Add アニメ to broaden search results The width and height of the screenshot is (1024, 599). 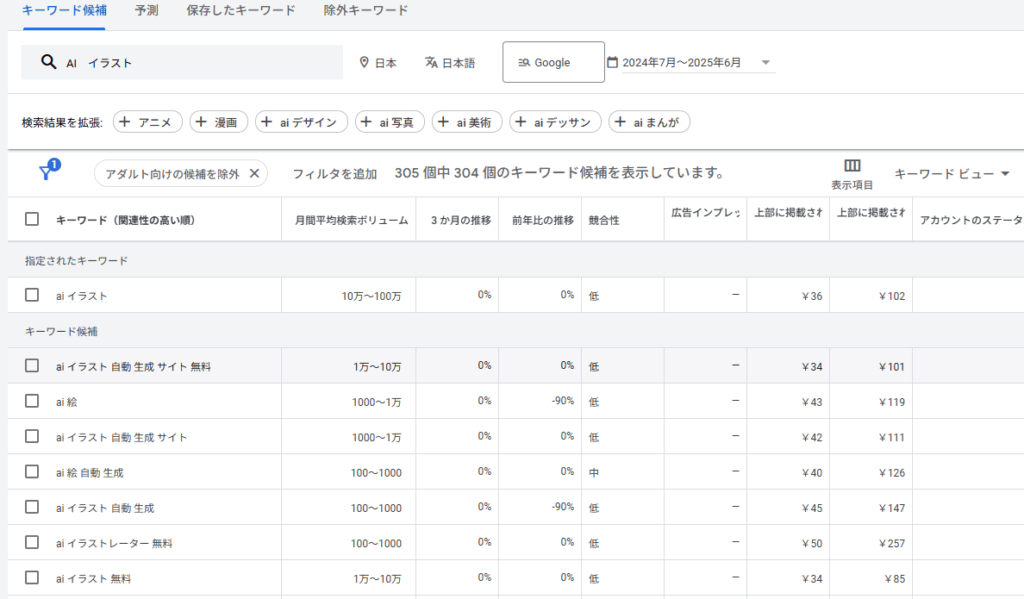[147, 122]
